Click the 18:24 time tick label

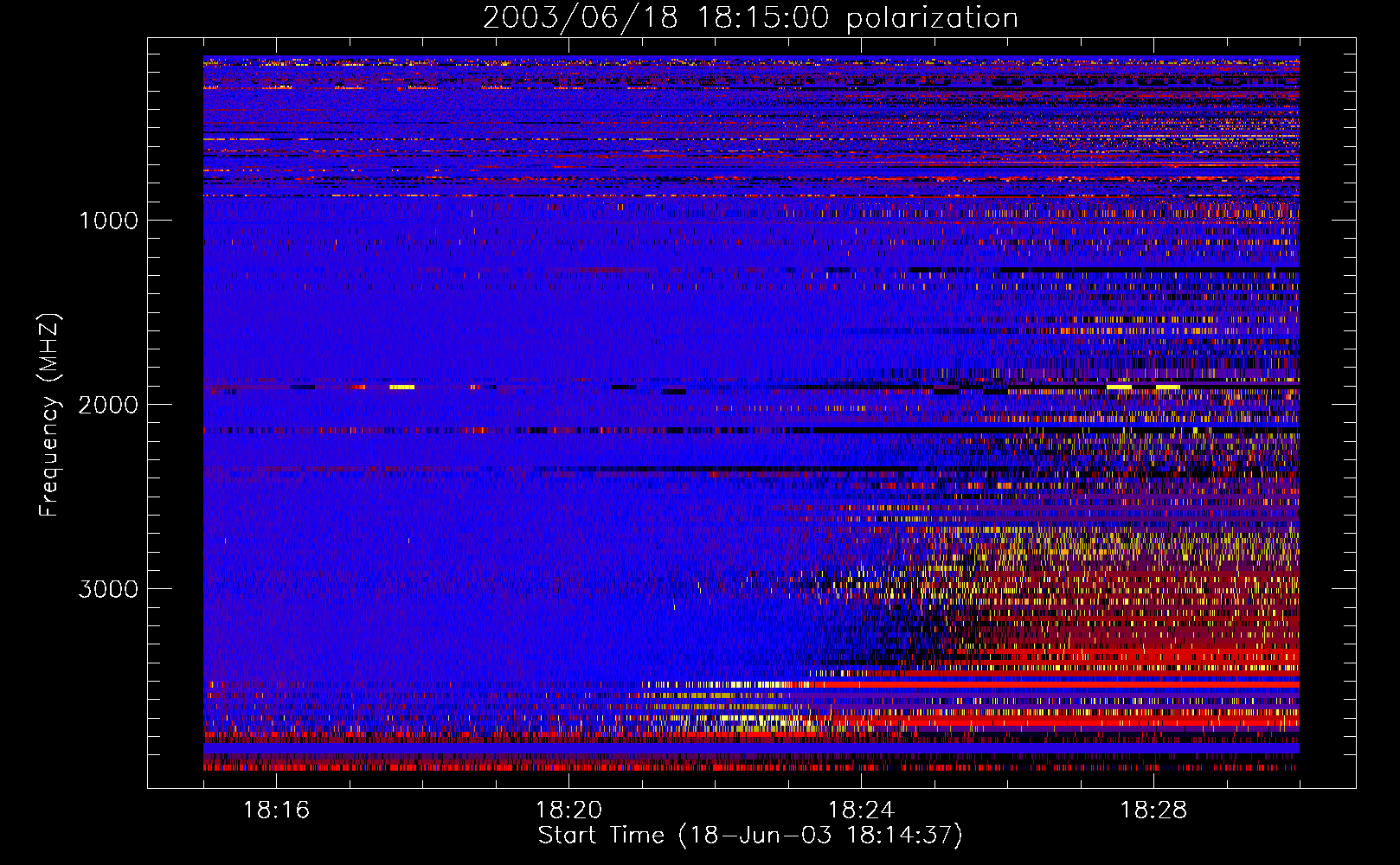coord(861,811)
